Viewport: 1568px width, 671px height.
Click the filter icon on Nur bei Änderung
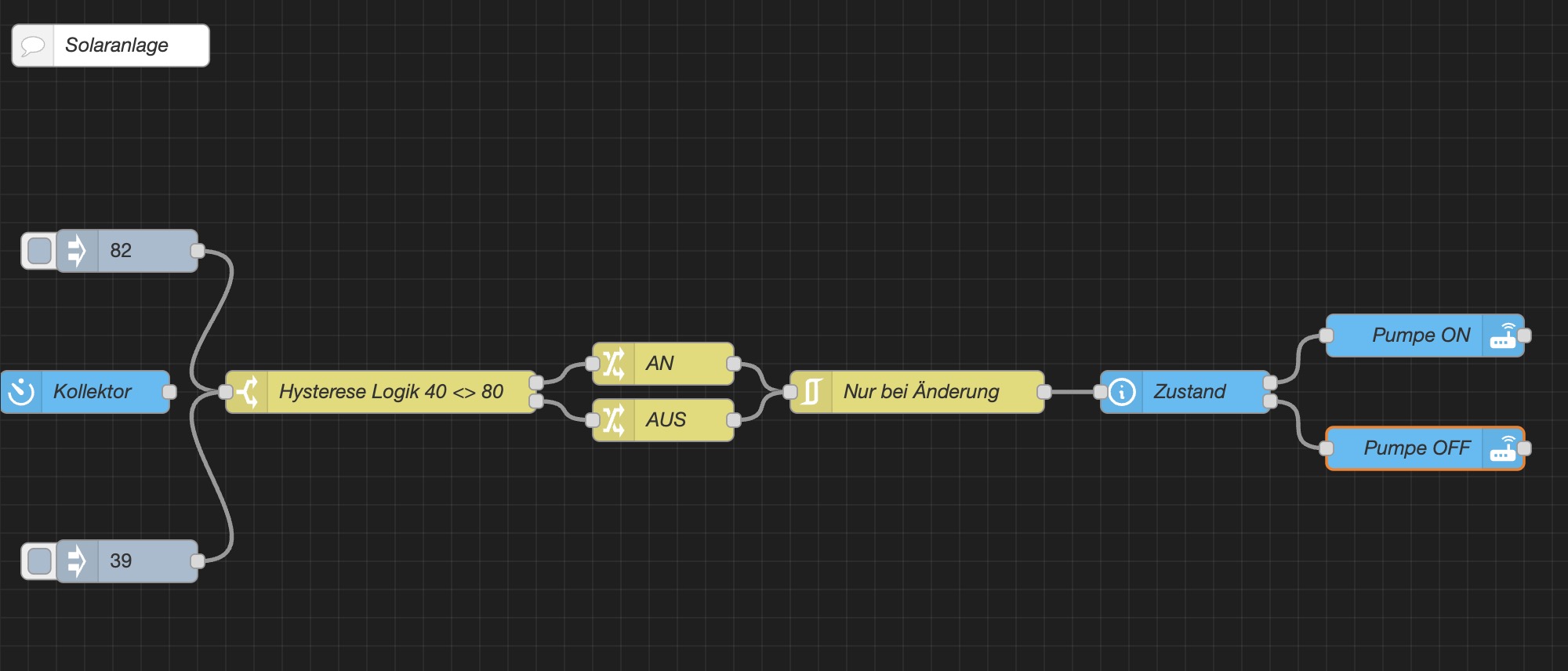click(x=812, y=392)
